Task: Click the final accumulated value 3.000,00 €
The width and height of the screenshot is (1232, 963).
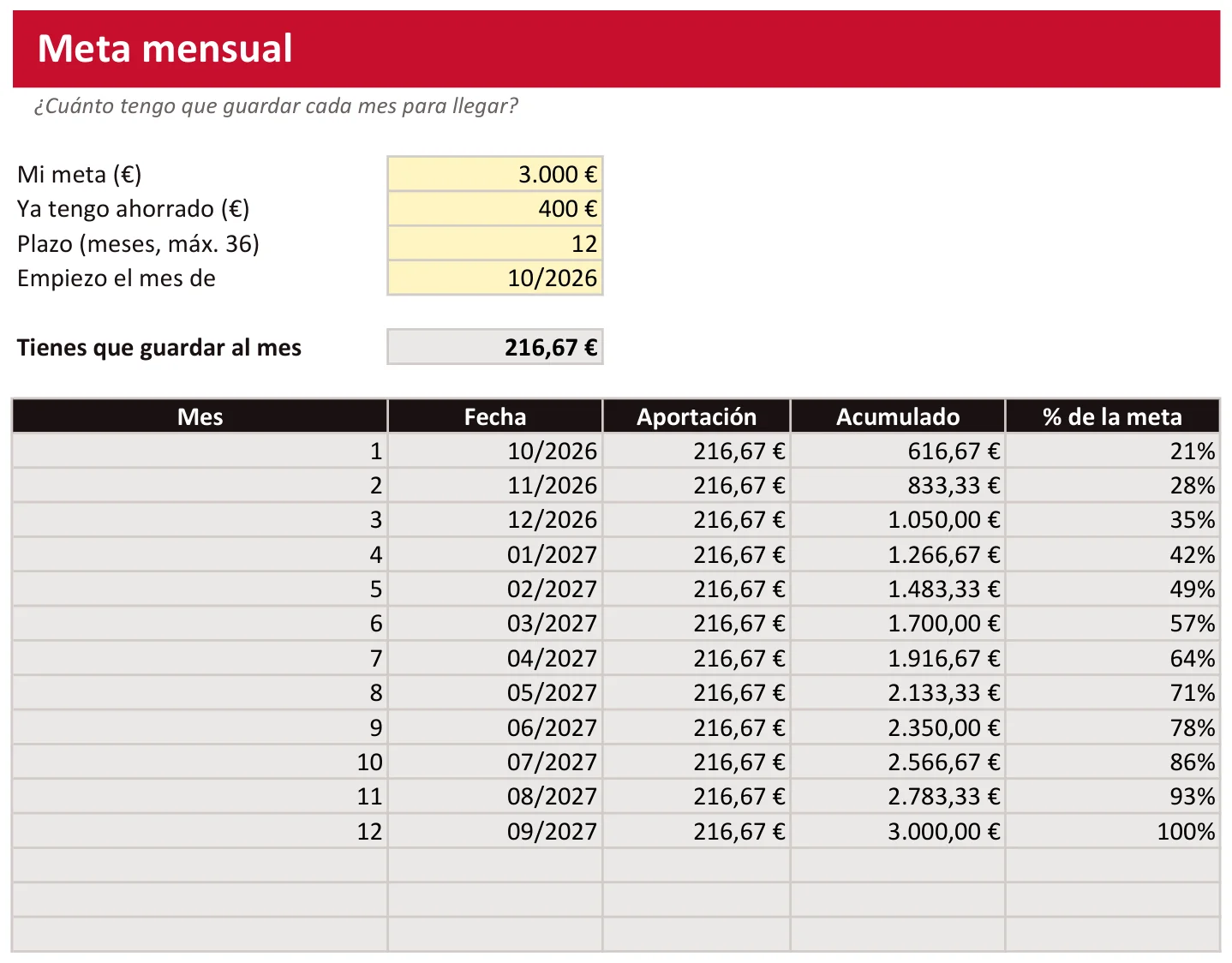Action: (898, 831)
